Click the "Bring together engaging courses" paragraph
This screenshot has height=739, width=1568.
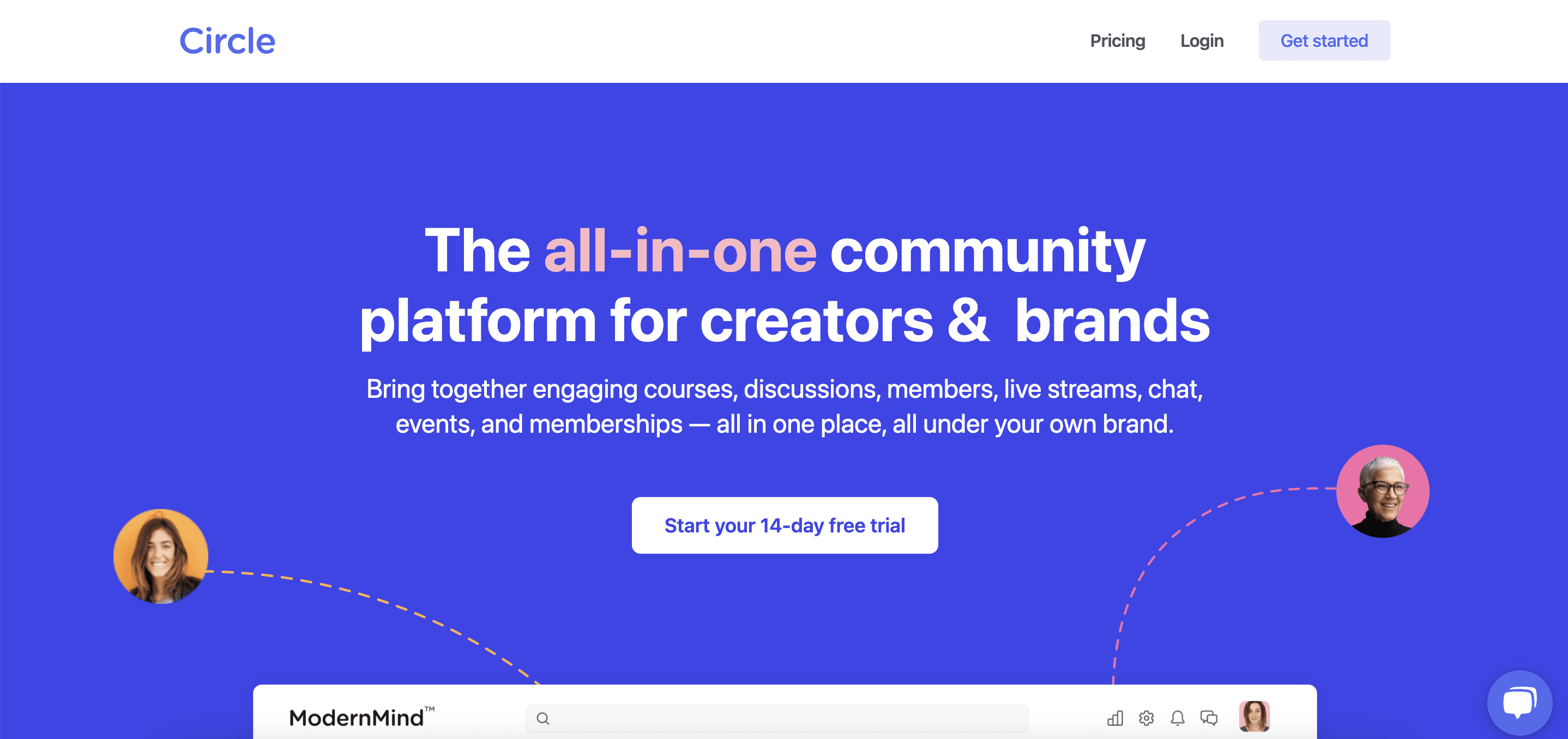pyautogui.click(x=784, y=407)
